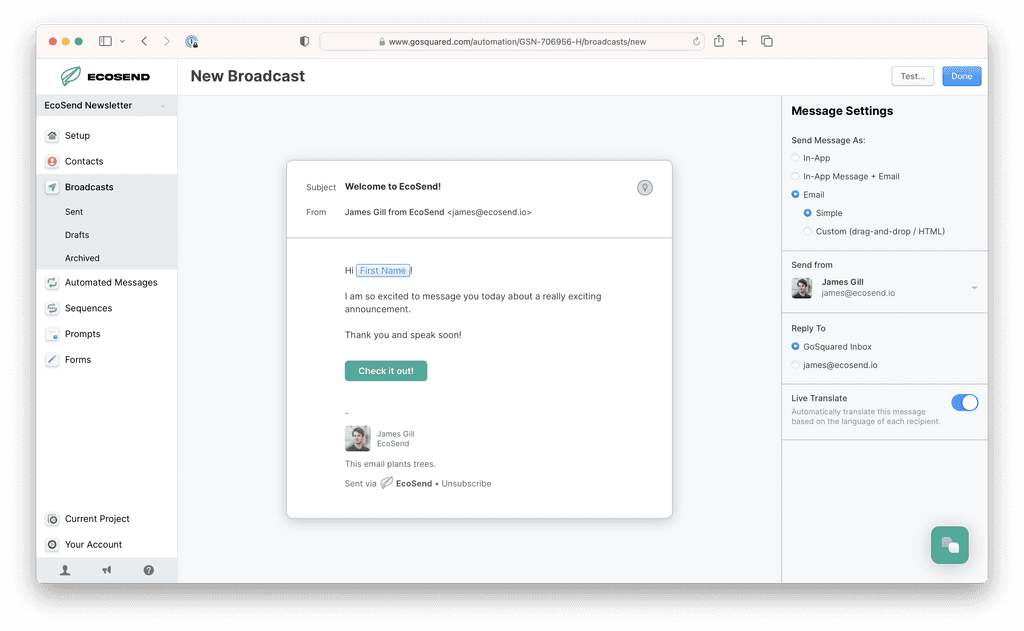Edit the First Name merge tag in greeting

[383, 270]
